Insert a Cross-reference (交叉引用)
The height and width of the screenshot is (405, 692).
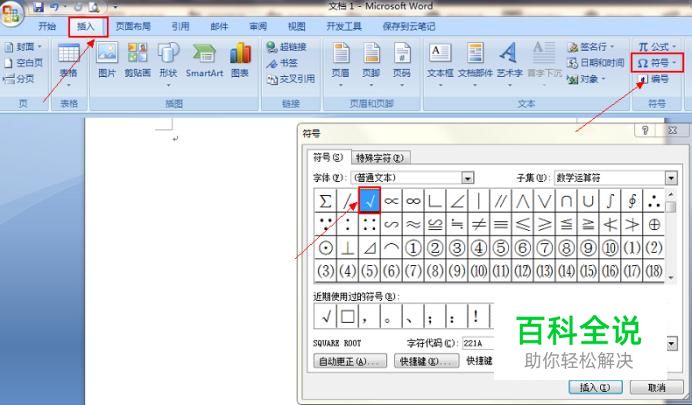click(291, 79)
